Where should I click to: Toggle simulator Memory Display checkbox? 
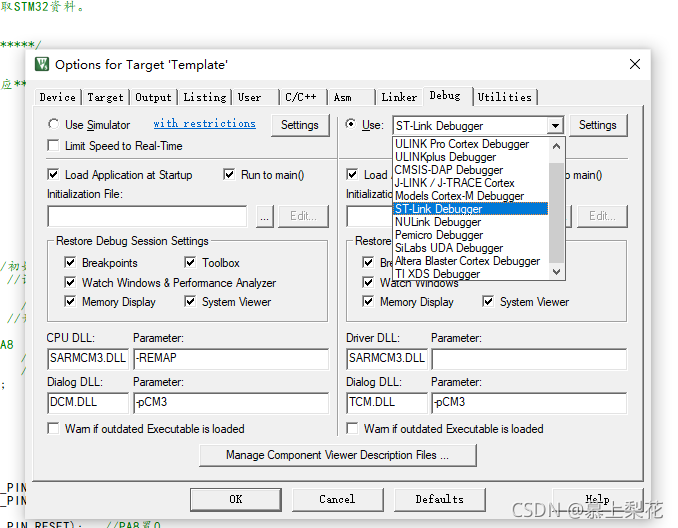pyautogui.click(x=70, y=301)
